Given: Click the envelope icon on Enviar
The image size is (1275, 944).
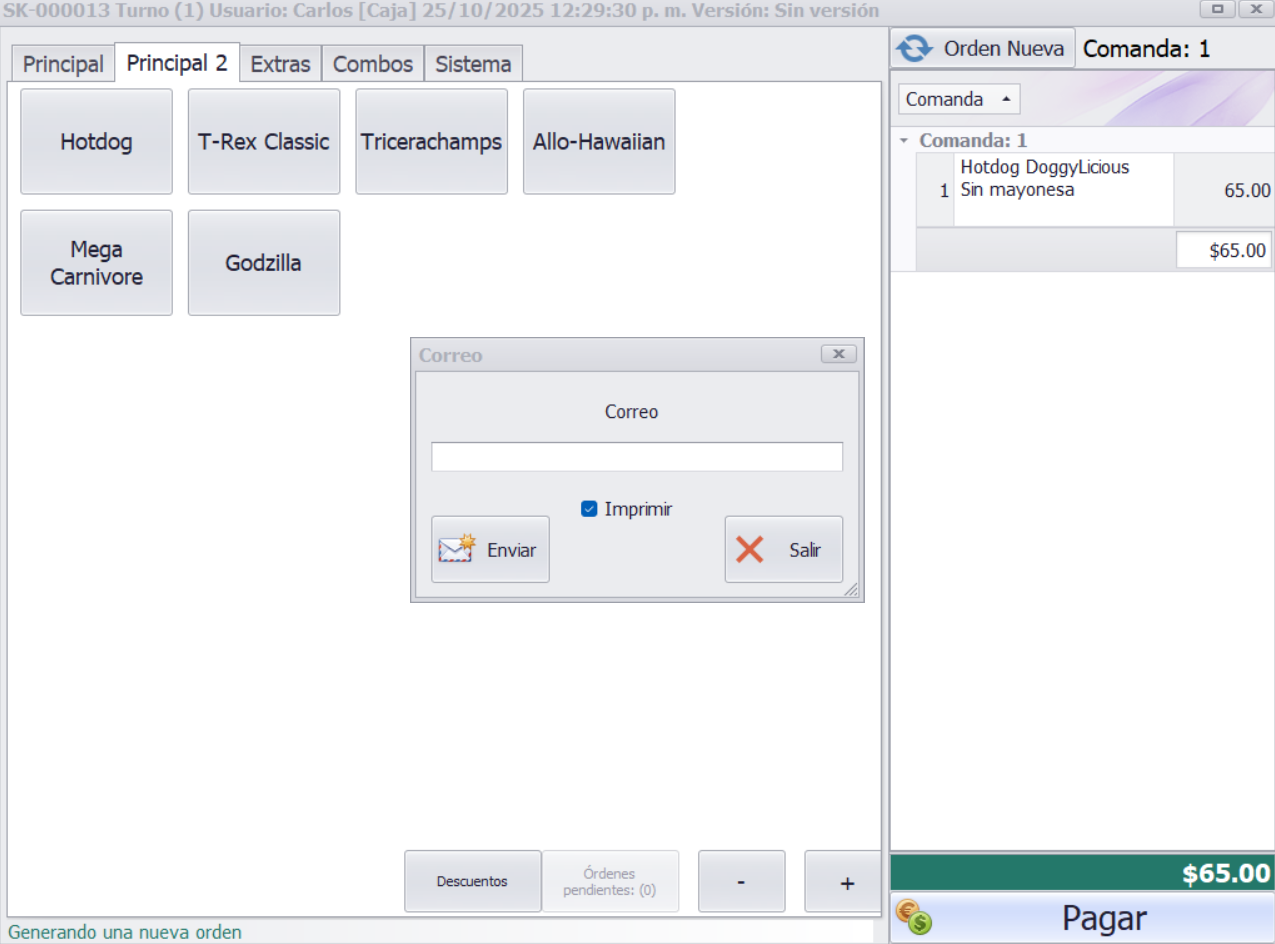Looking at the screenshot, I should [456, 549].
